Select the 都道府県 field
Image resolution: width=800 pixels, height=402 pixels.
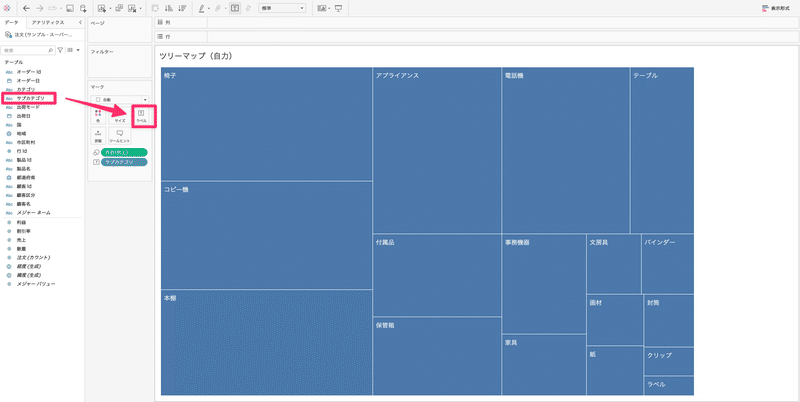click(26, 177)
